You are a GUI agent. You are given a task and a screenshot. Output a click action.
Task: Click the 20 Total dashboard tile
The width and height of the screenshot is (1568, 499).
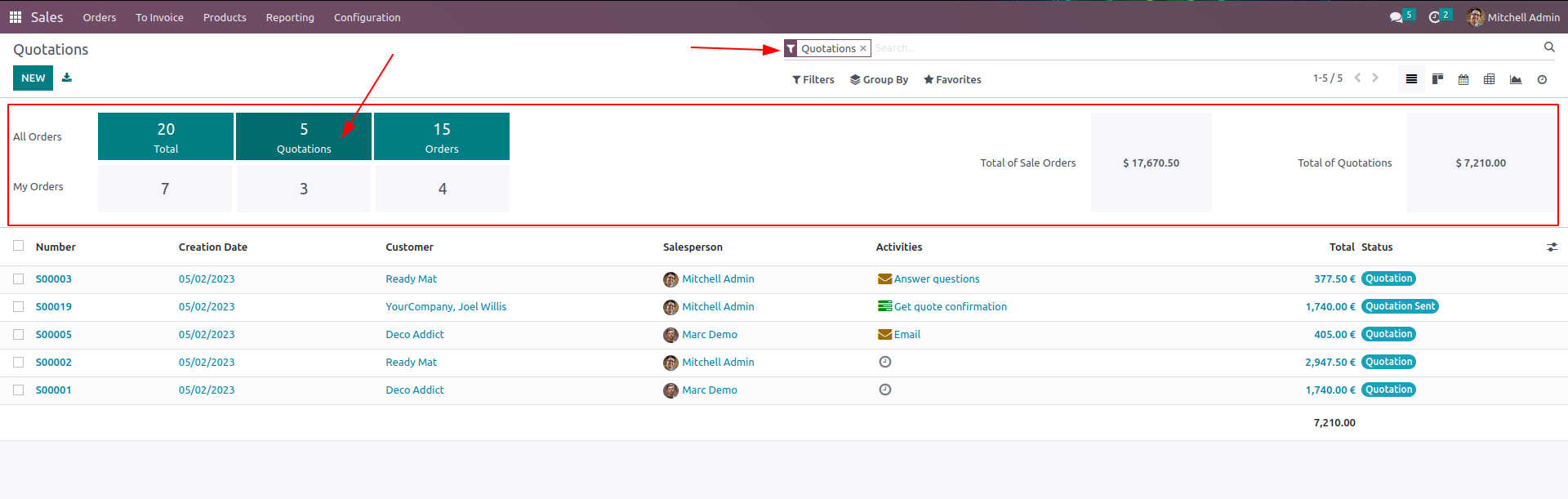pyautogui.click(x=166, y=136)
